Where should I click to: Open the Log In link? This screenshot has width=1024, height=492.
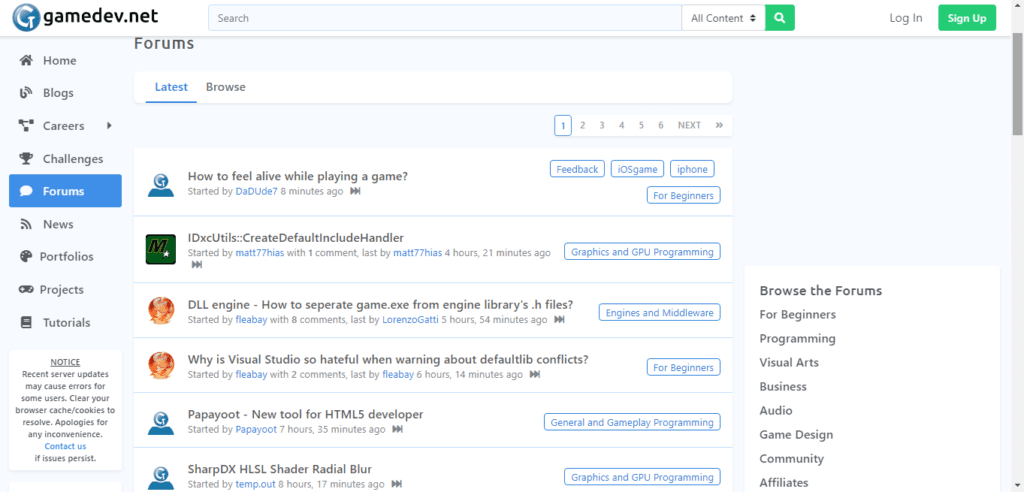pyautogui.click(x=905, y=18)
